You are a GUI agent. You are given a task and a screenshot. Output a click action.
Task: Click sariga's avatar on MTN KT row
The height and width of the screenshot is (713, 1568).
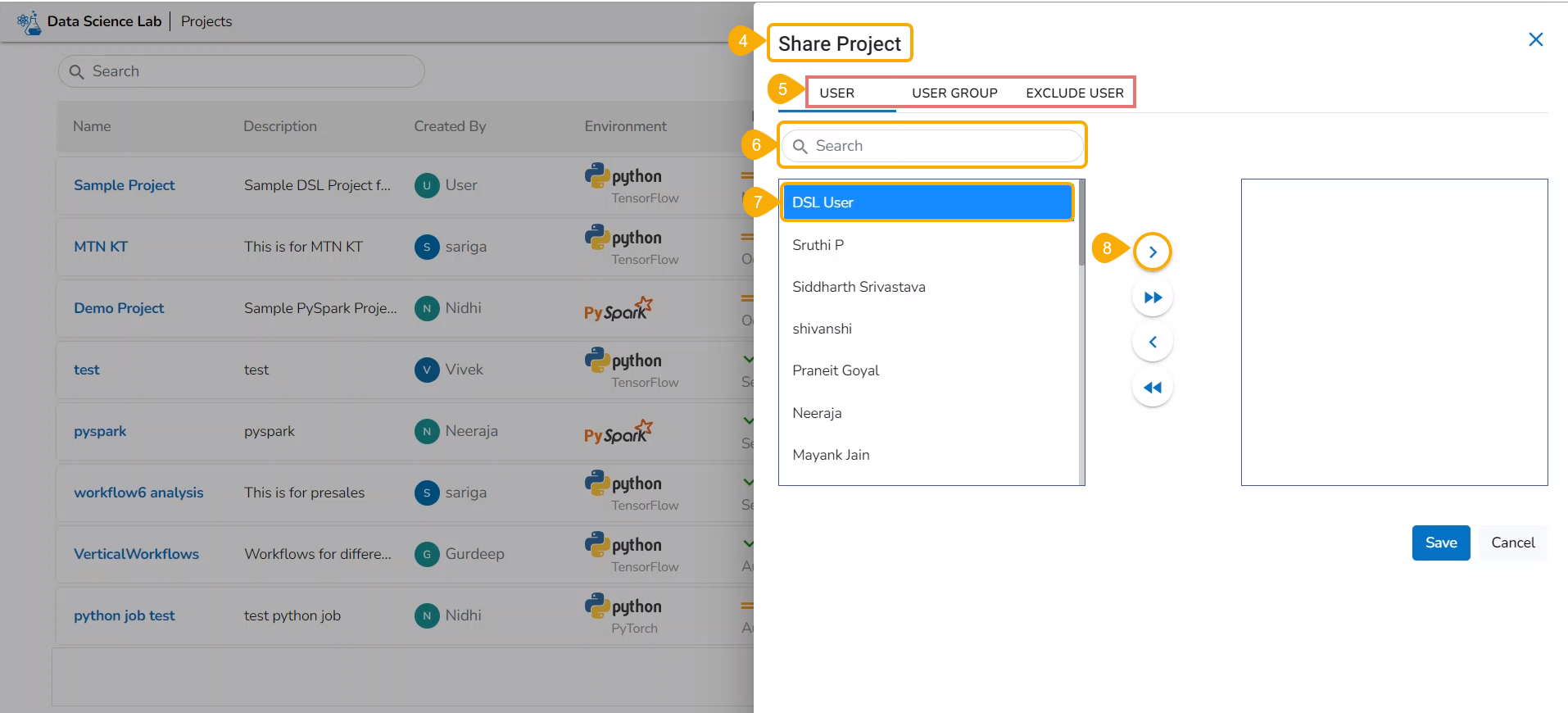(427, 247)
